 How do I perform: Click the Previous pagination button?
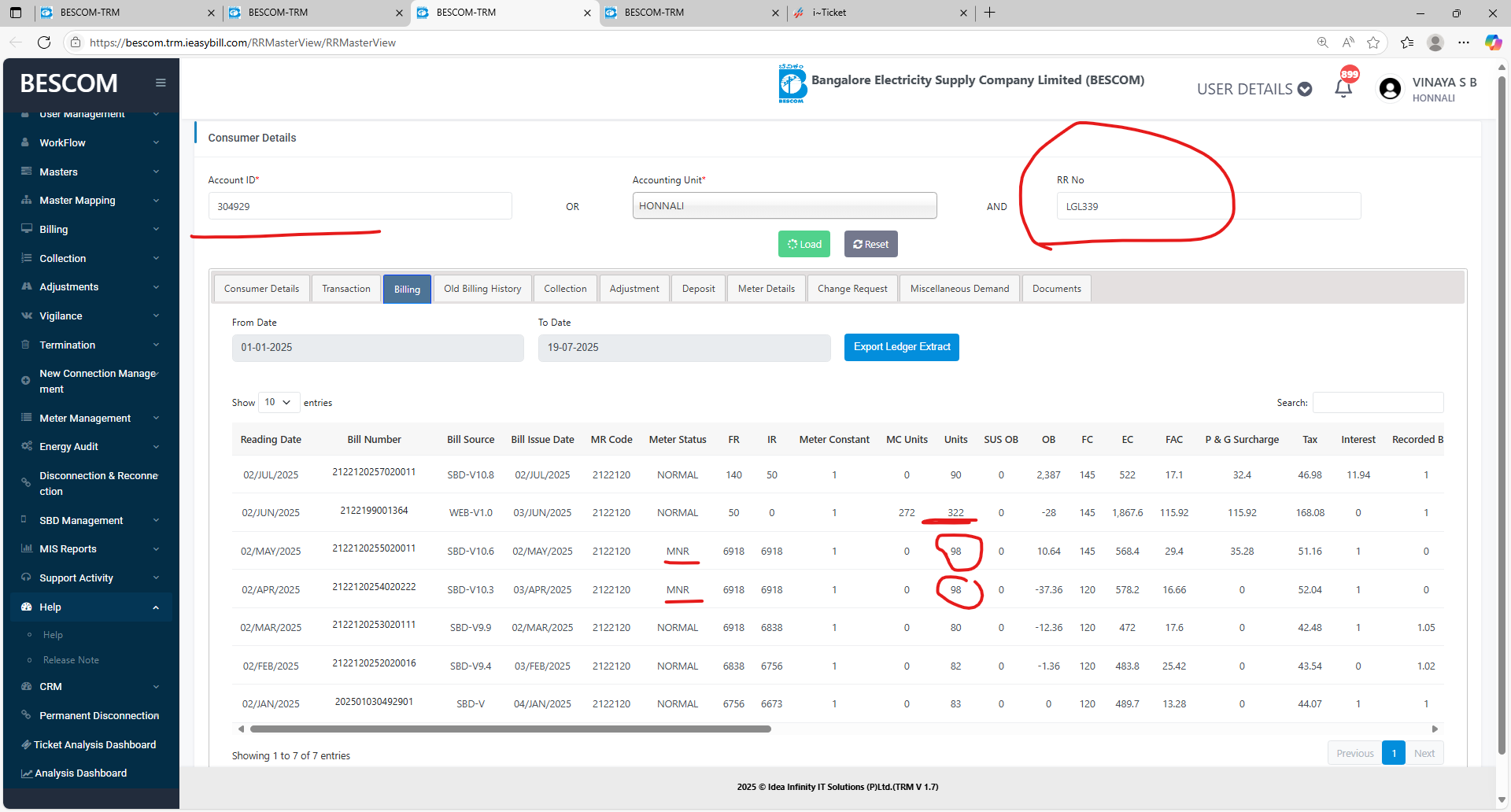(x=1355, y=753)
